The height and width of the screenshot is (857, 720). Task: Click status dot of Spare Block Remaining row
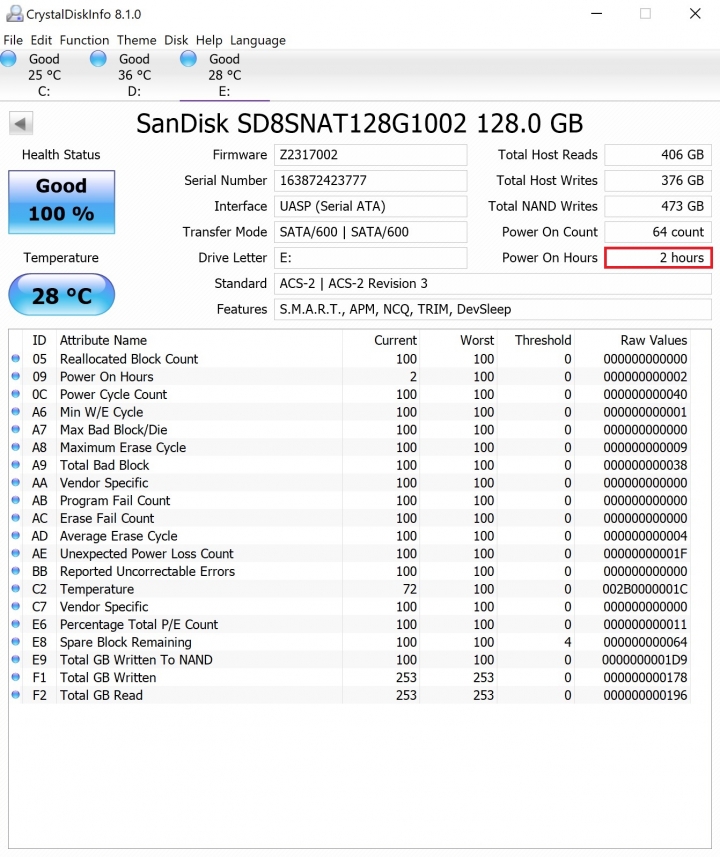click(15, 642)
